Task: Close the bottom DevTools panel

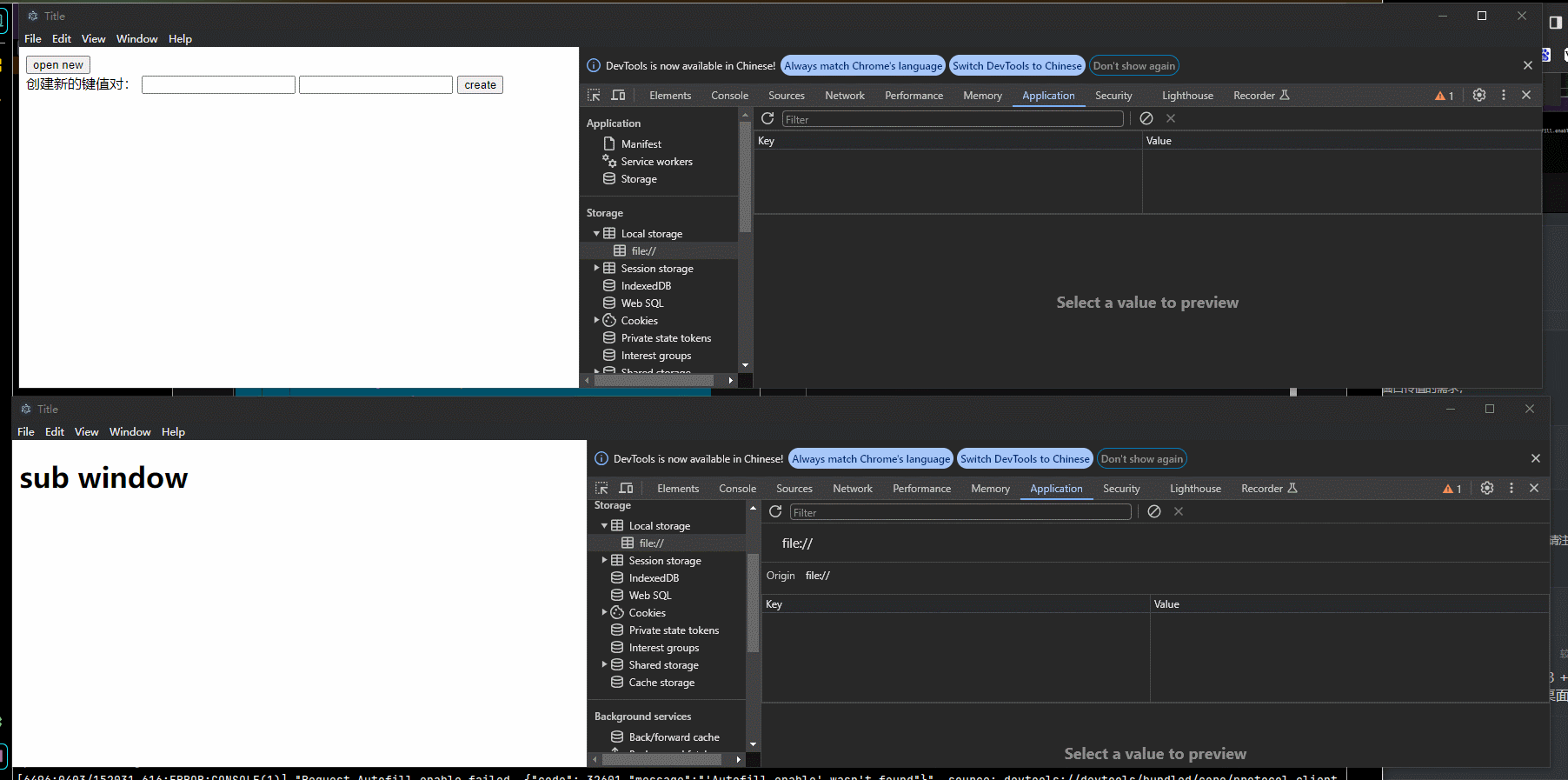Action: coord(1534,489)
